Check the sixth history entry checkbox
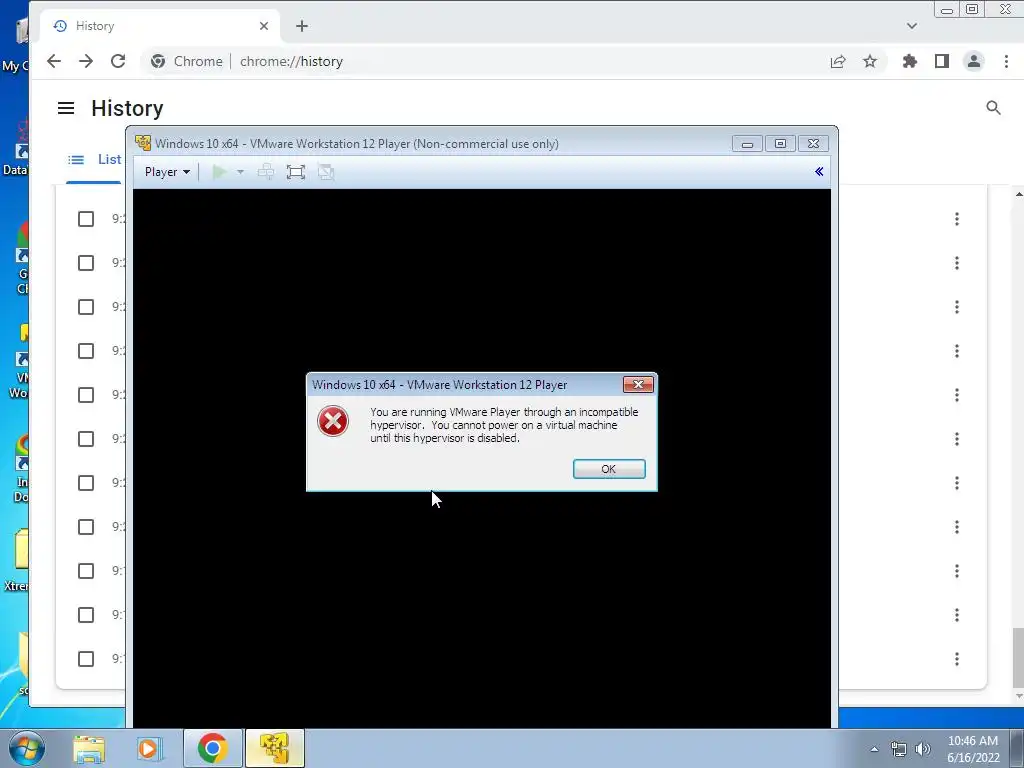The width and height of the screenshot is (1024, 768). (86, 439)
